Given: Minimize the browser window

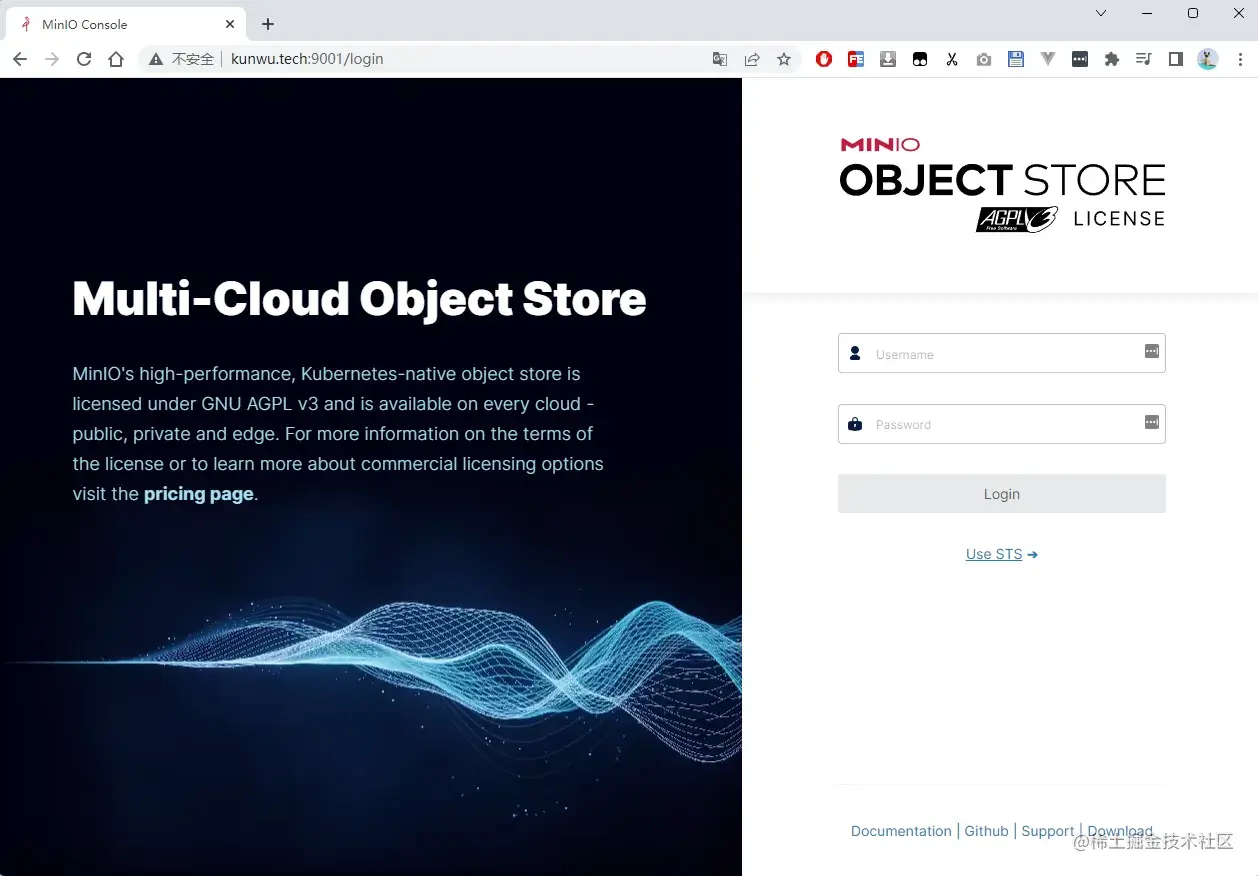Looking at the screenshot, I should click(1147, 13).
